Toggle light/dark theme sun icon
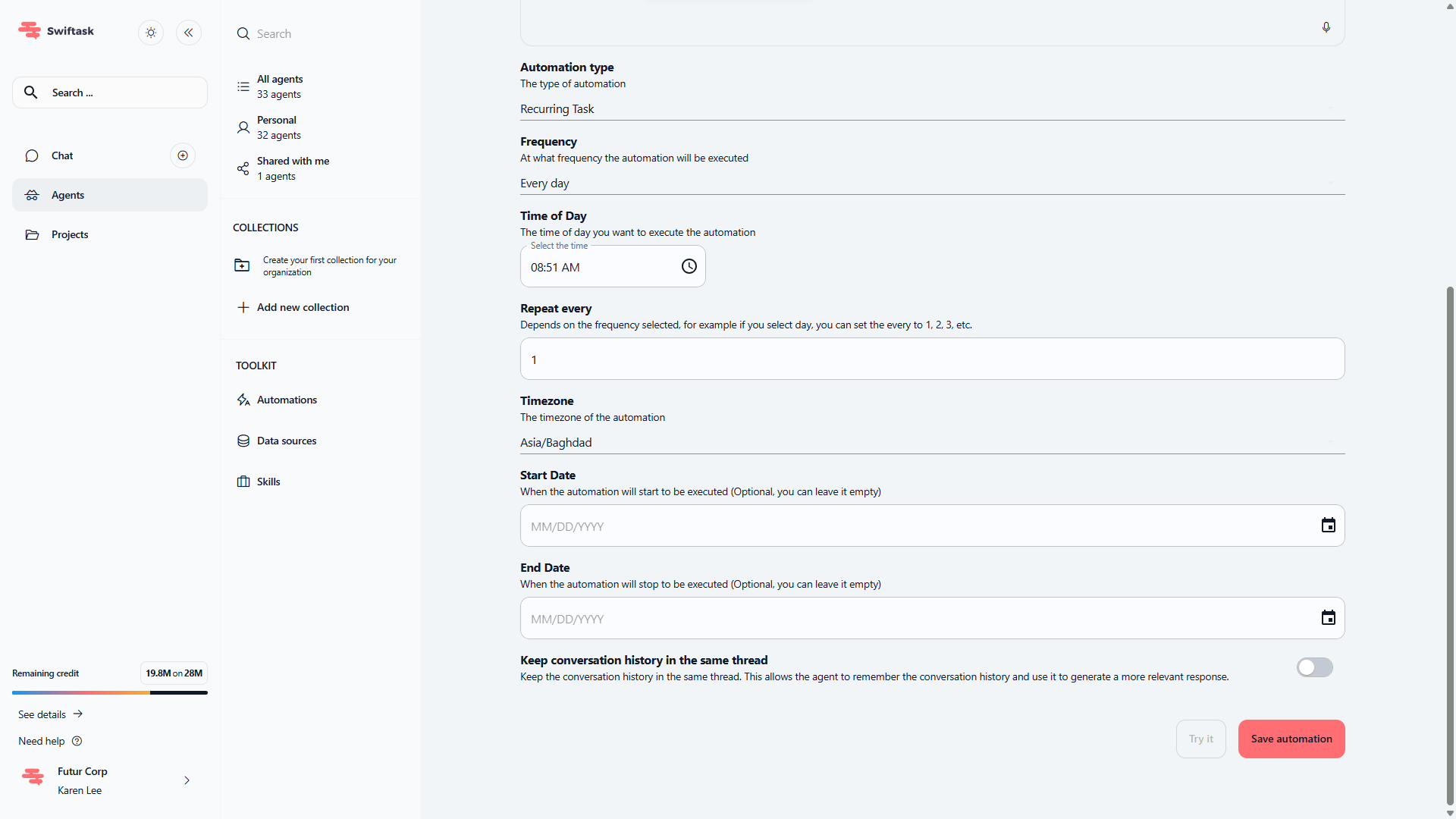1456x819 pixels. pos(151,33)
